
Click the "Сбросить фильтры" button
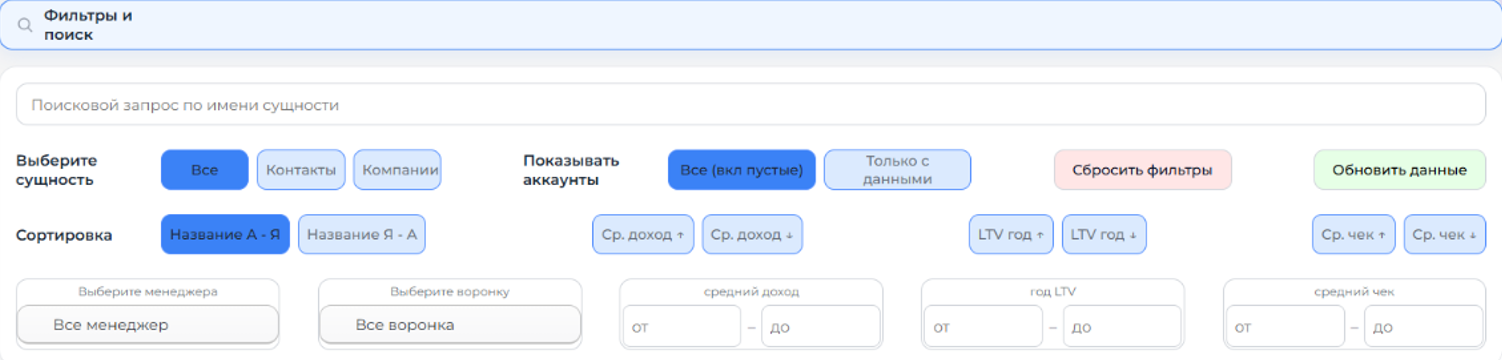point(1143,170)
